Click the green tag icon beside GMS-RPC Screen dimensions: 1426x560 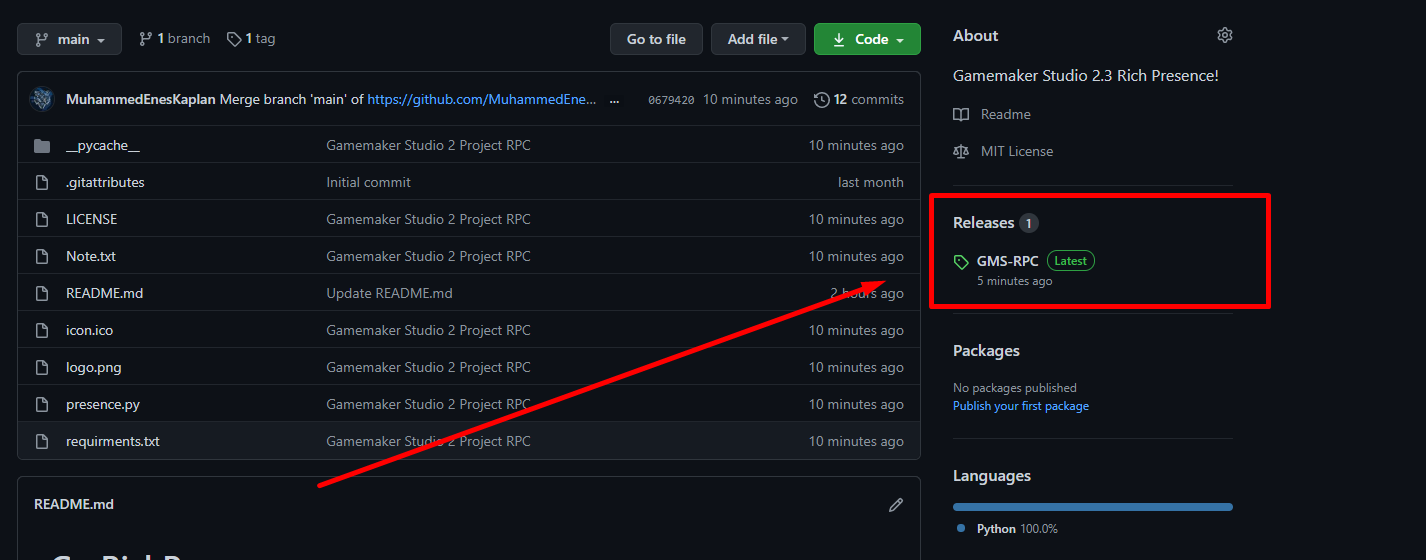pos(961,262)
